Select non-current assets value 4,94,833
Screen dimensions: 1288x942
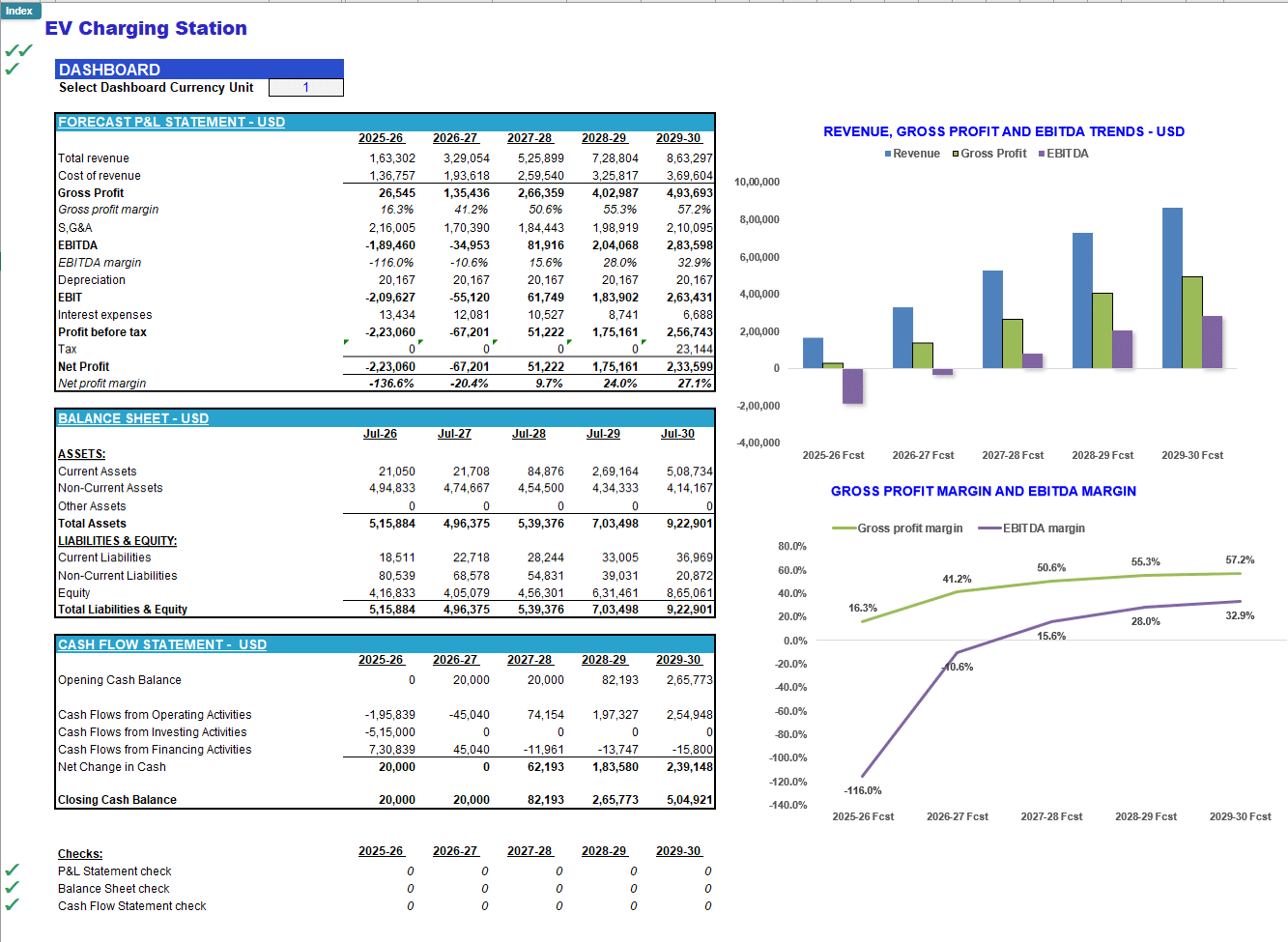392,488
